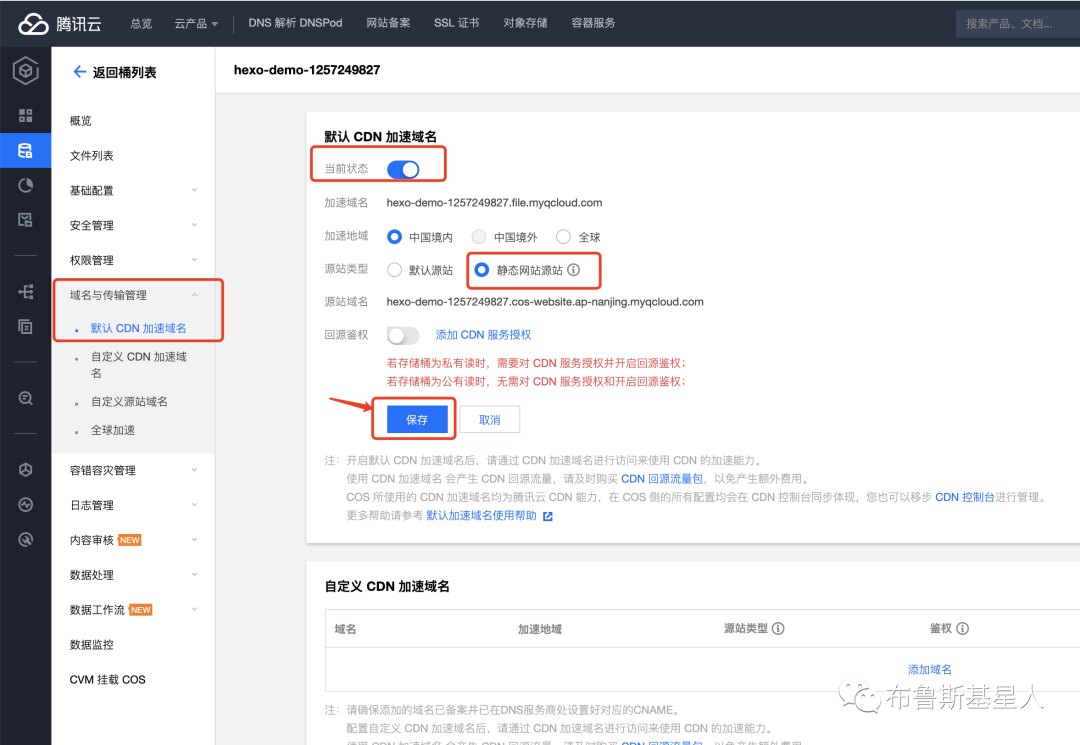Viewport: 1080px width, 745px height.
Task: Go to 文件列表 in sidebar
Action: (x=92, y=156)
